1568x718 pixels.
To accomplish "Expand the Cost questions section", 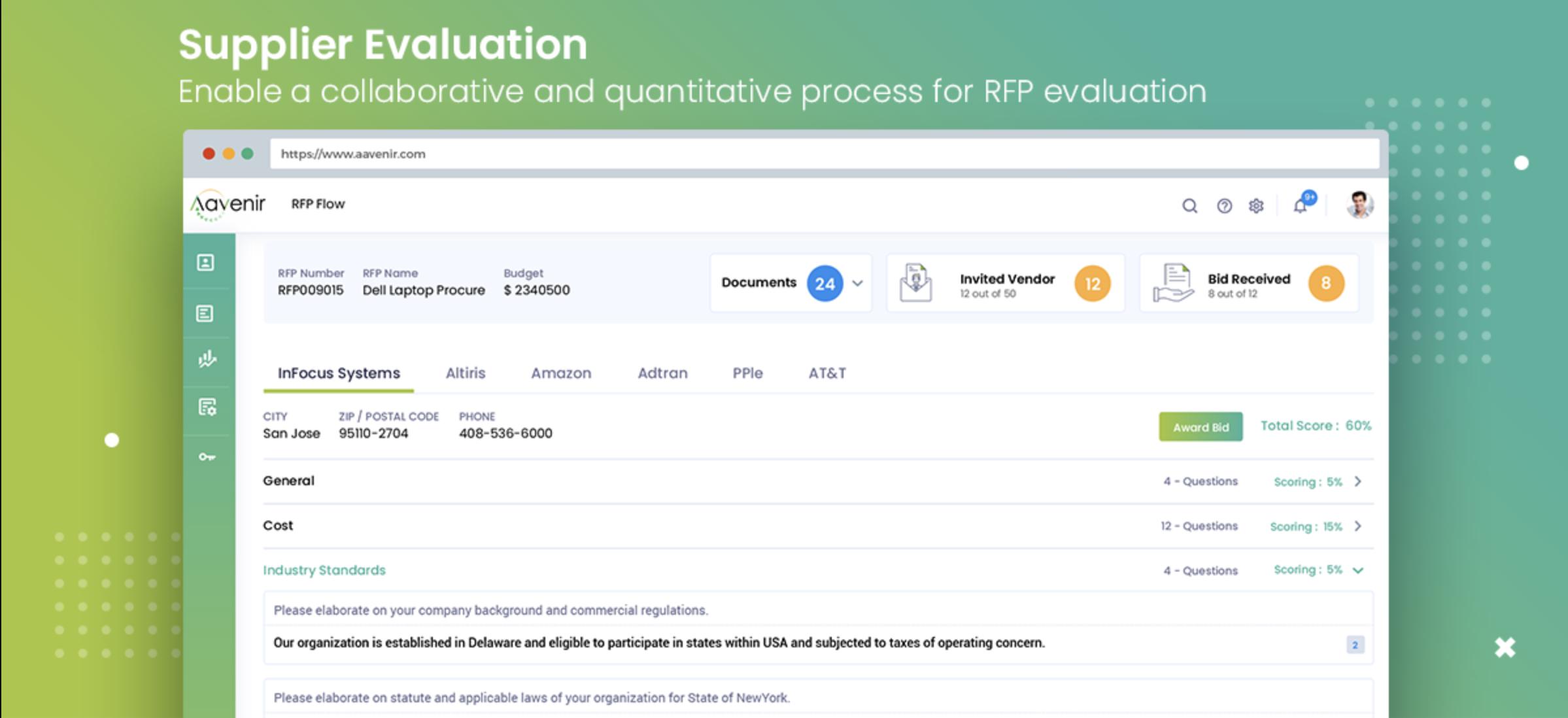I will click(1358, 526).
